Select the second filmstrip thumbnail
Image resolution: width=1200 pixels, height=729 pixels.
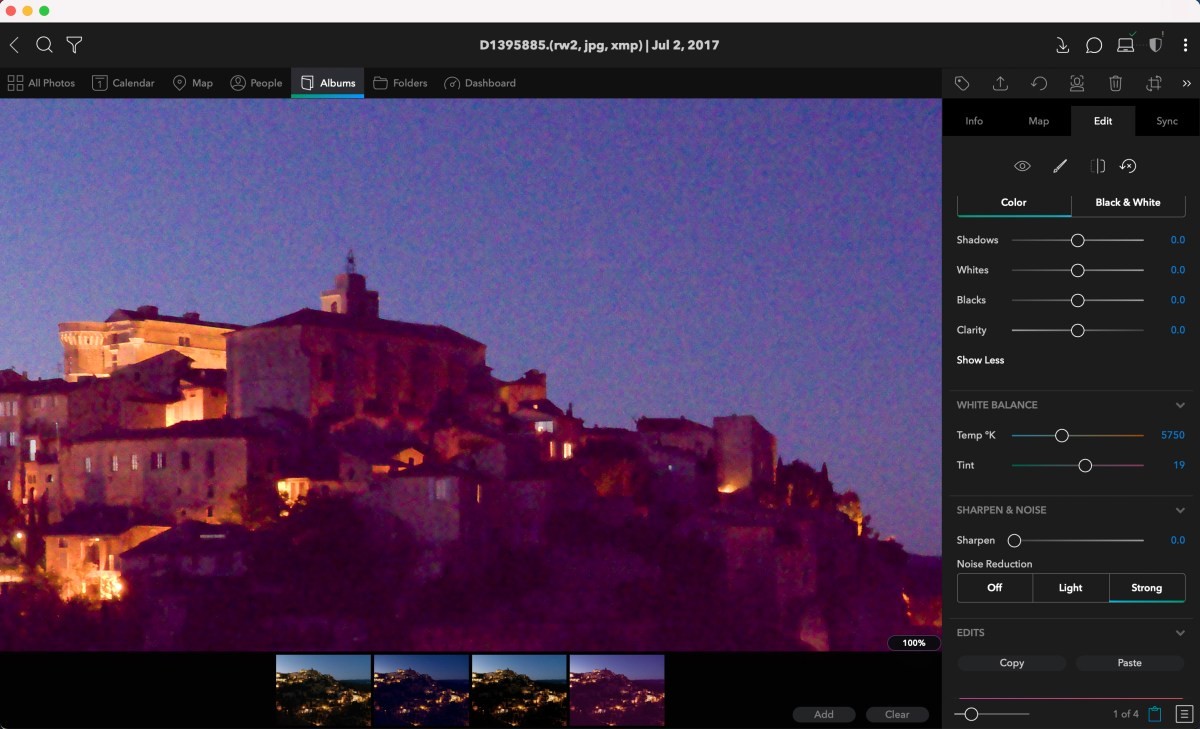[x=421, y=690]
